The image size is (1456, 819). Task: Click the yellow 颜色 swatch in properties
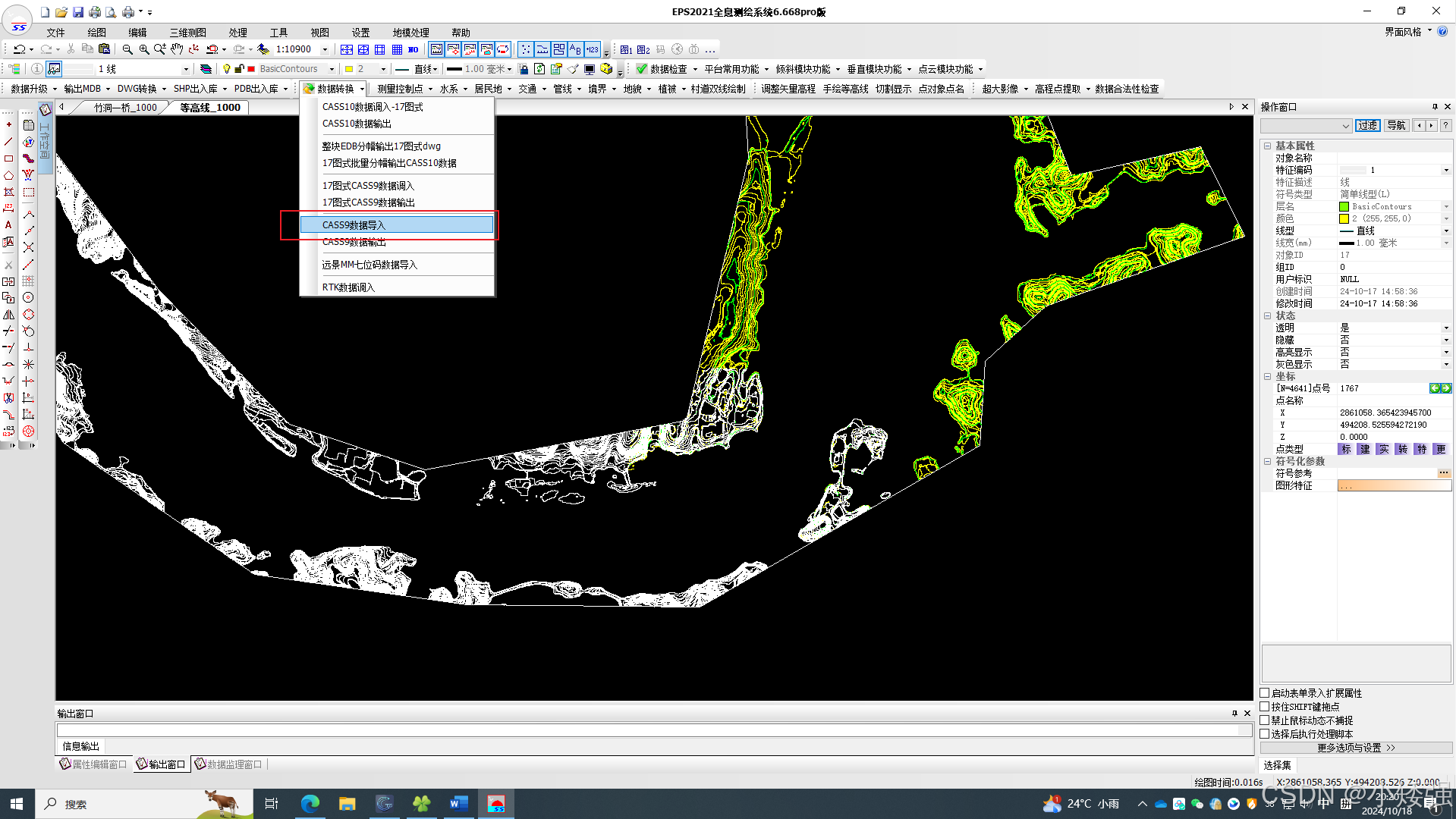1344,219
